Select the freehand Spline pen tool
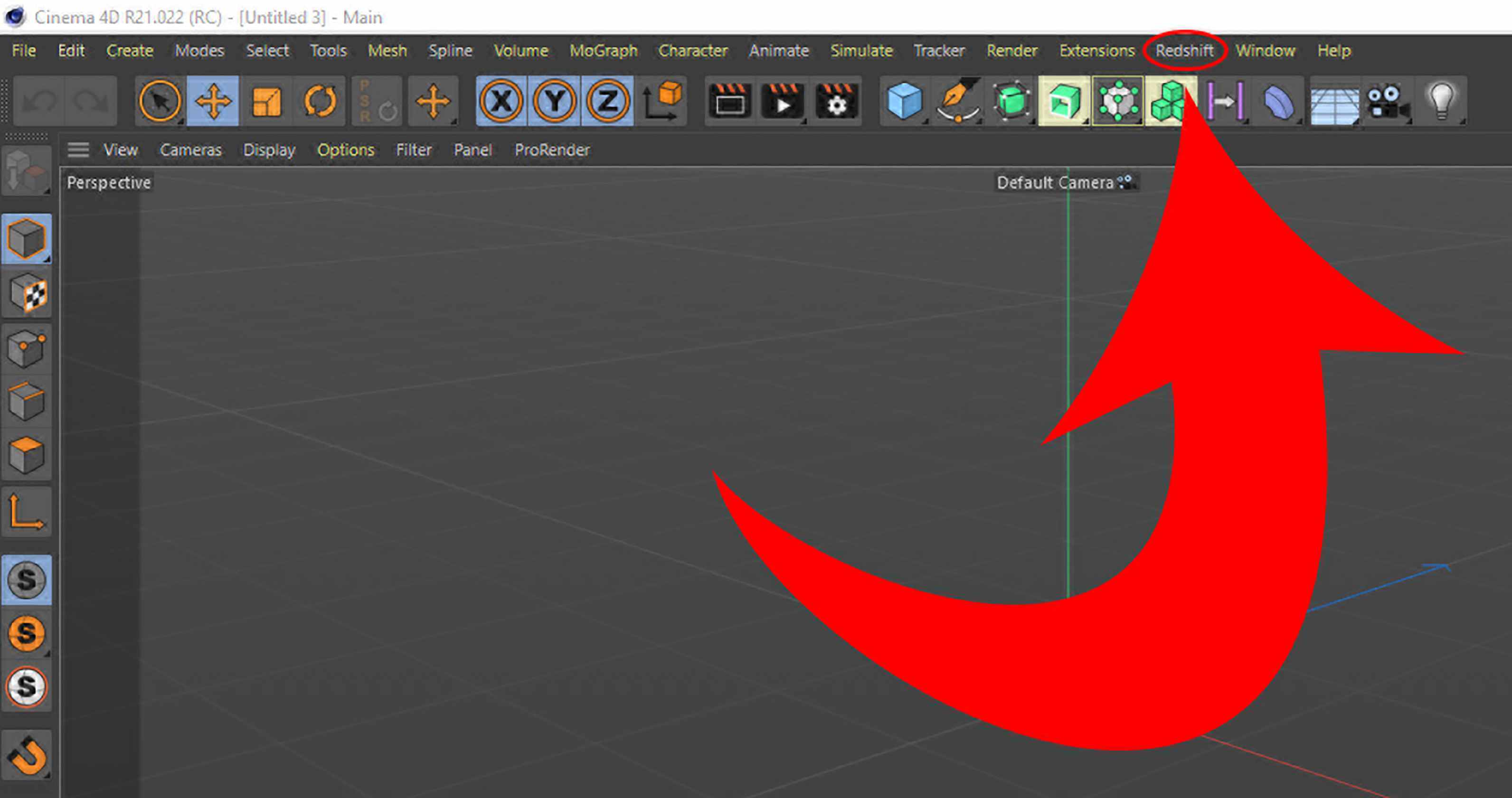This screenshot has height=798, width=1512. coord(957,101)
